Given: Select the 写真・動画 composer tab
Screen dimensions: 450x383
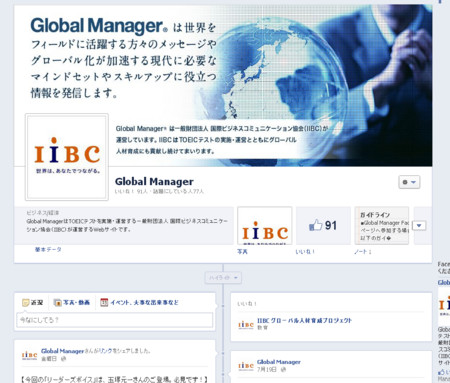Looking at the screenshot, I should click(72, 302).
